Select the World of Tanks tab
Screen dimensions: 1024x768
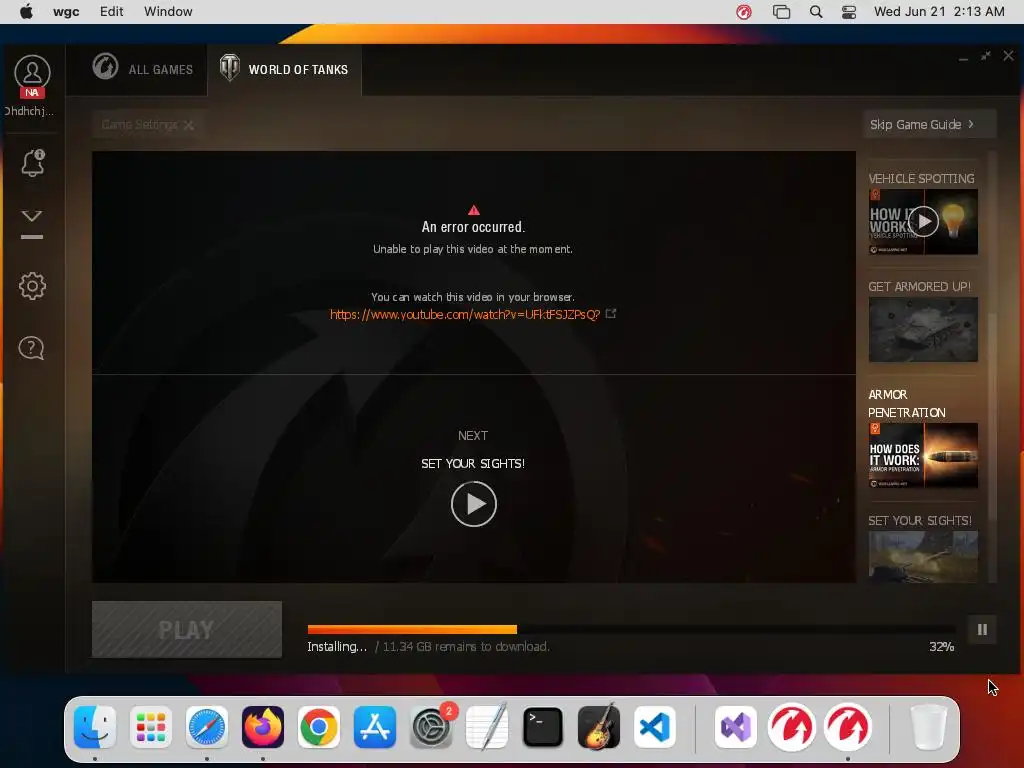[284, 69]
